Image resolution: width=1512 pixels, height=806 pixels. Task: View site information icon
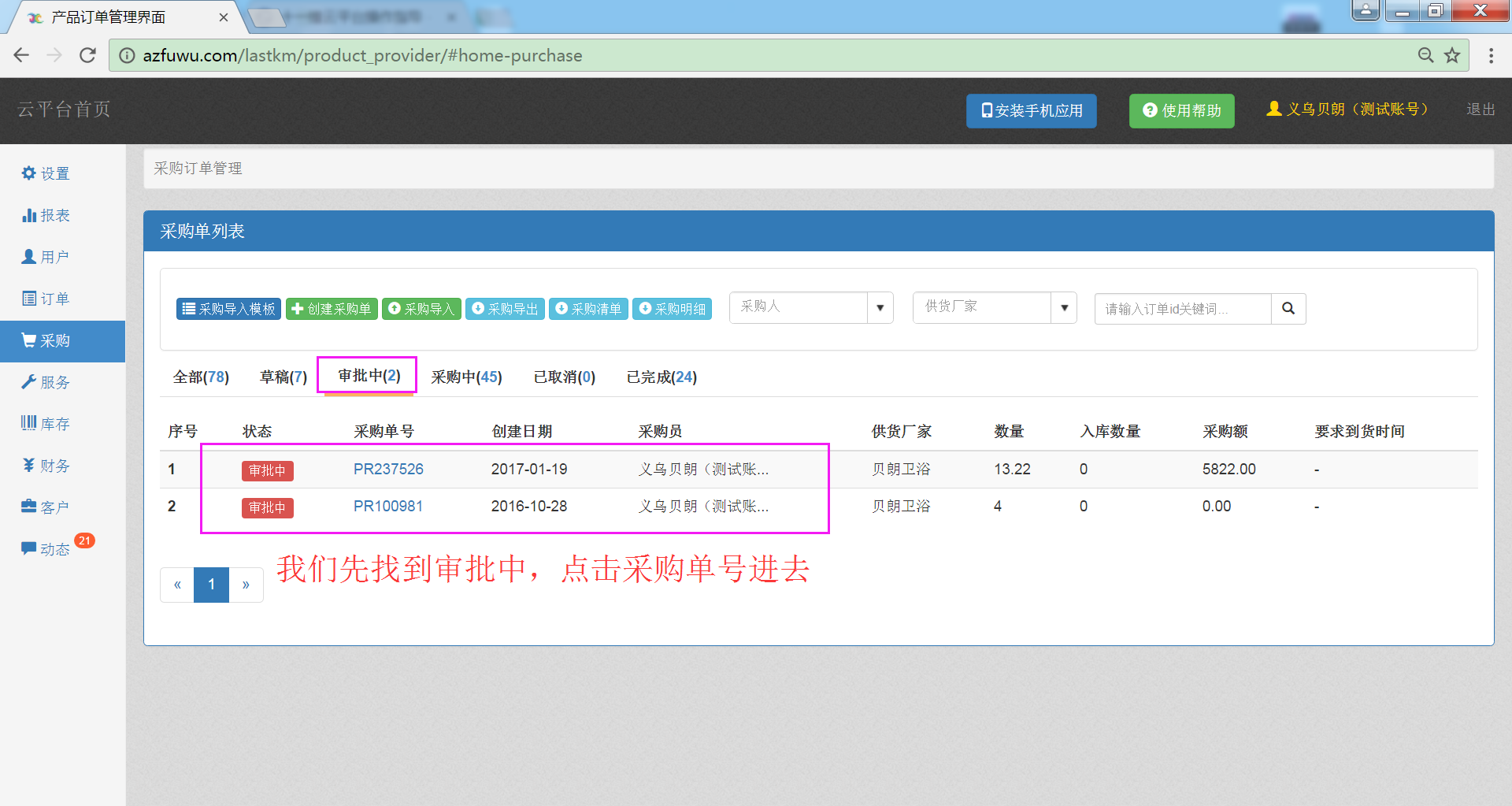127,55
